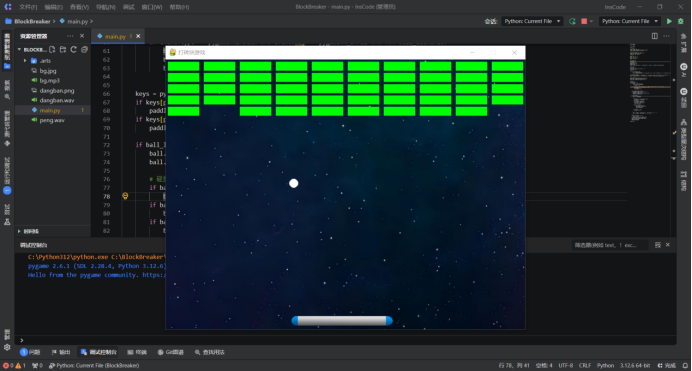Click the new file icon in explorer
Viewport: 692px width, 371px height.
tap(52, 49)
